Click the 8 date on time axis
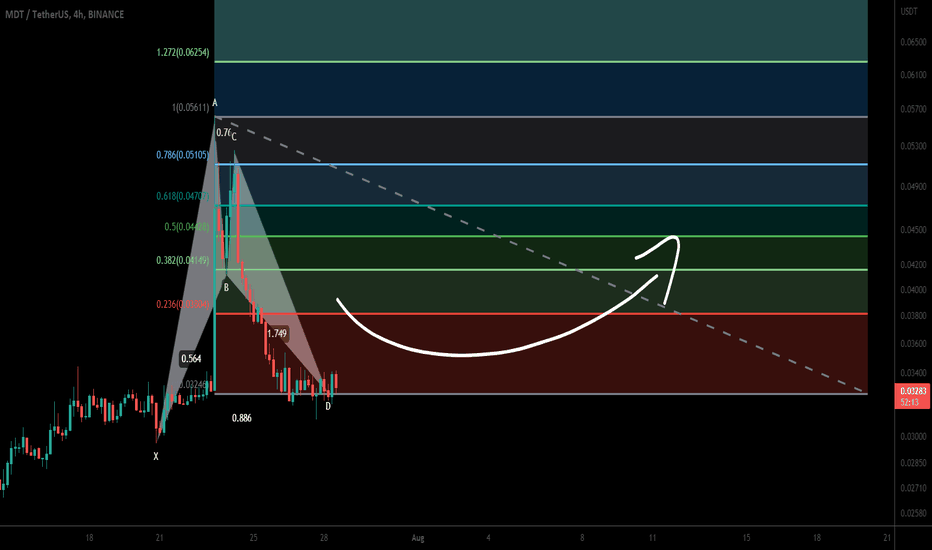 [582, 538]
